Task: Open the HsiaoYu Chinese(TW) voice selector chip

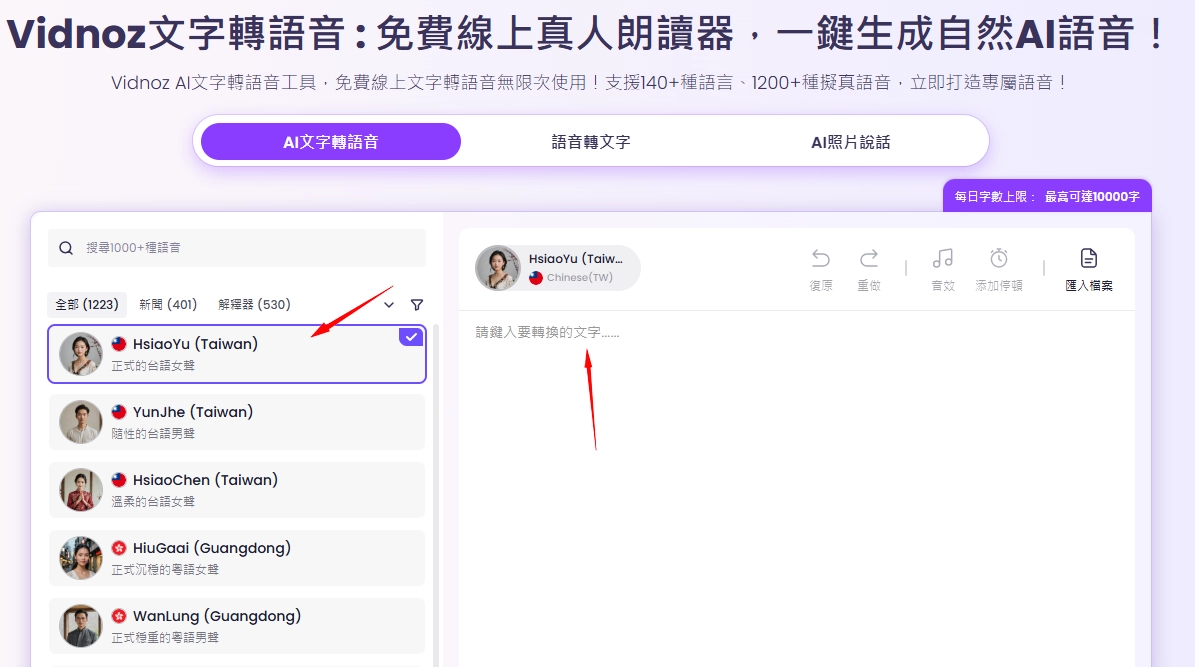Action: 557,268
